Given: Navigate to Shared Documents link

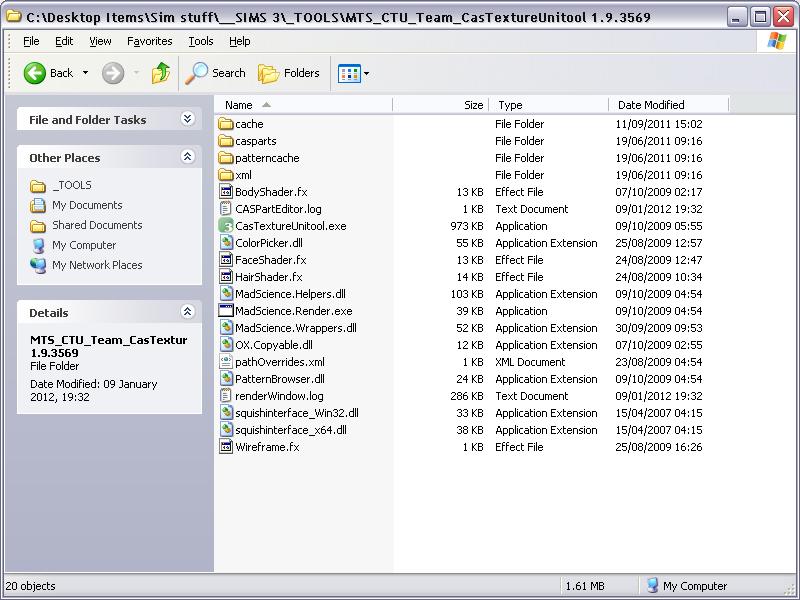Looking at the screenshot, I should pos(96,227).
